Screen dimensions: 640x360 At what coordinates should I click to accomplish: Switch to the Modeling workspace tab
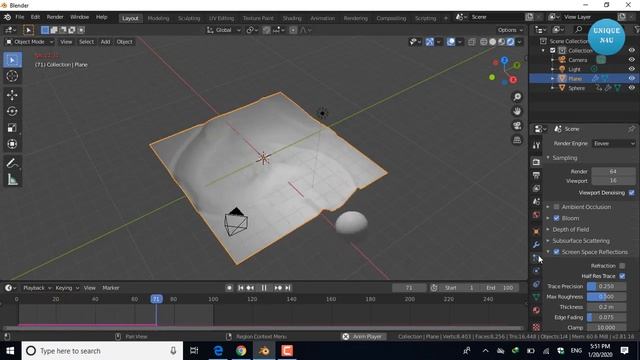pyautogui.click(x=158, y=18)
